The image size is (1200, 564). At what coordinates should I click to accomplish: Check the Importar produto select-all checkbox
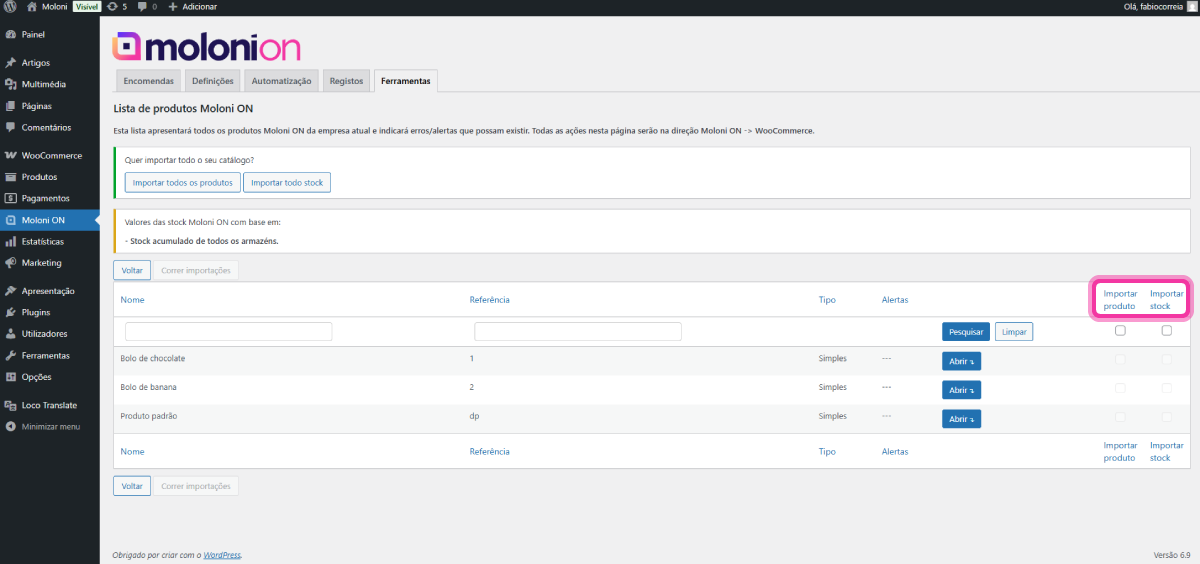[1120, 331]
